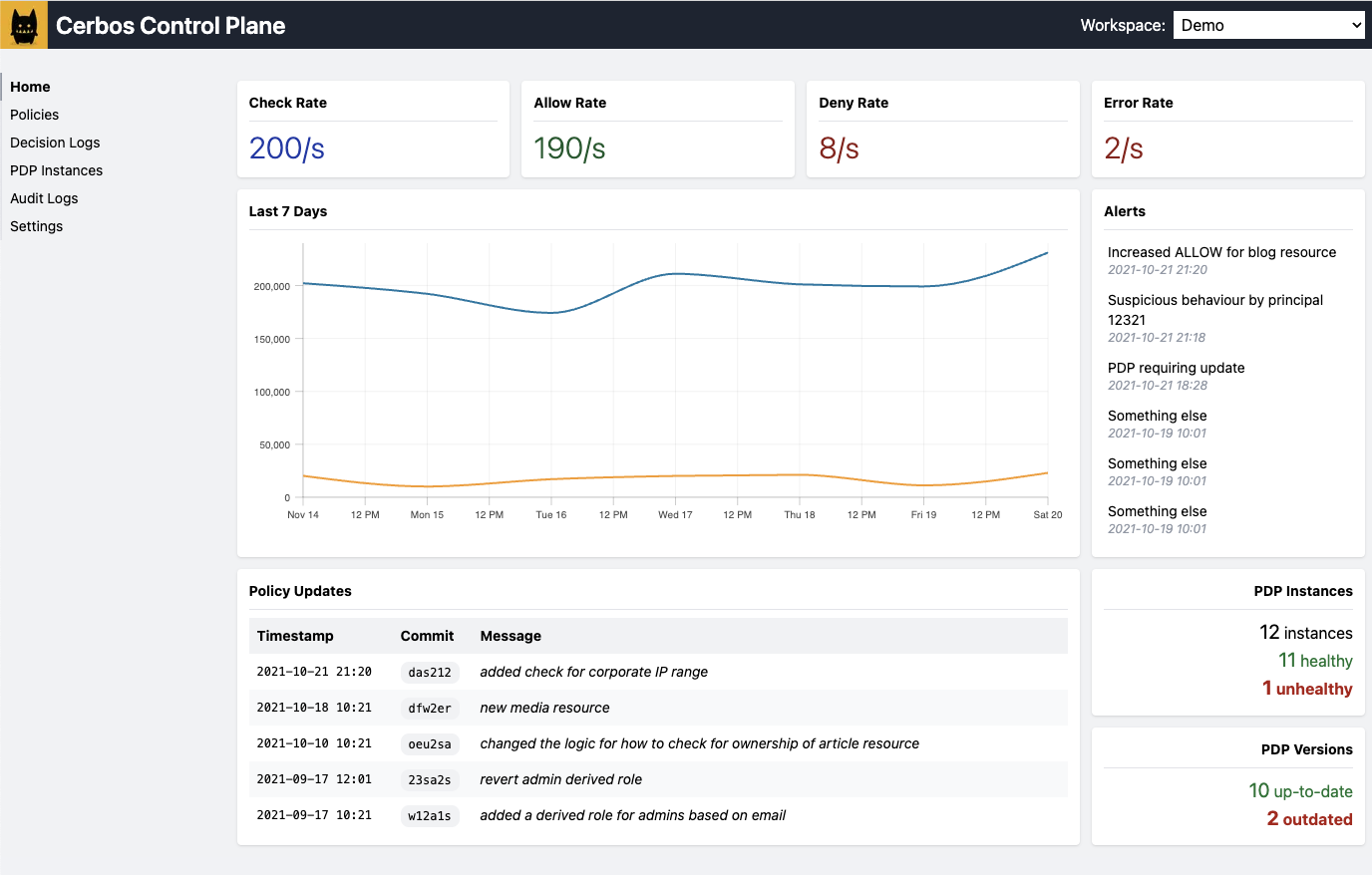
Task: Open Policies in sidebar
Action: coord(34,115)
